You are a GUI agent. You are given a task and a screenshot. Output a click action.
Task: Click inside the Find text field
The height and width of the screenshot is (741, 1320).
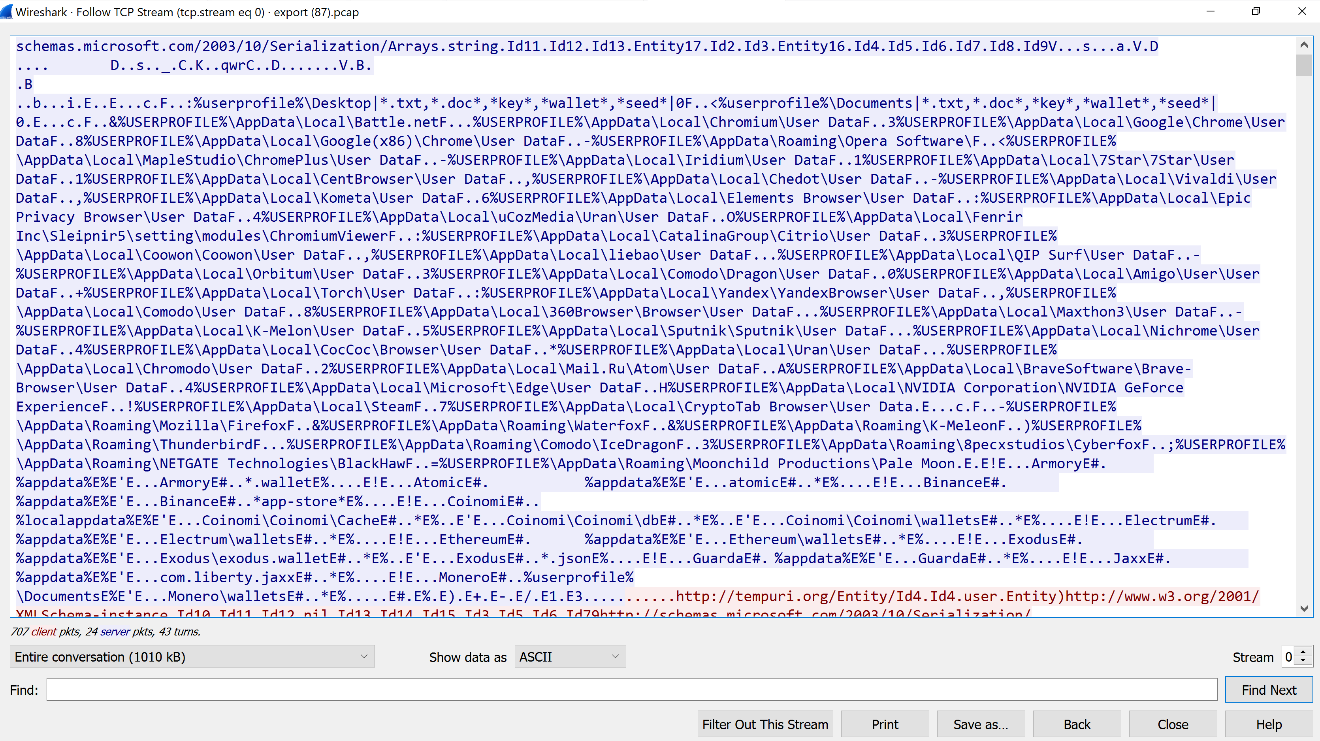tap(631, 690)
